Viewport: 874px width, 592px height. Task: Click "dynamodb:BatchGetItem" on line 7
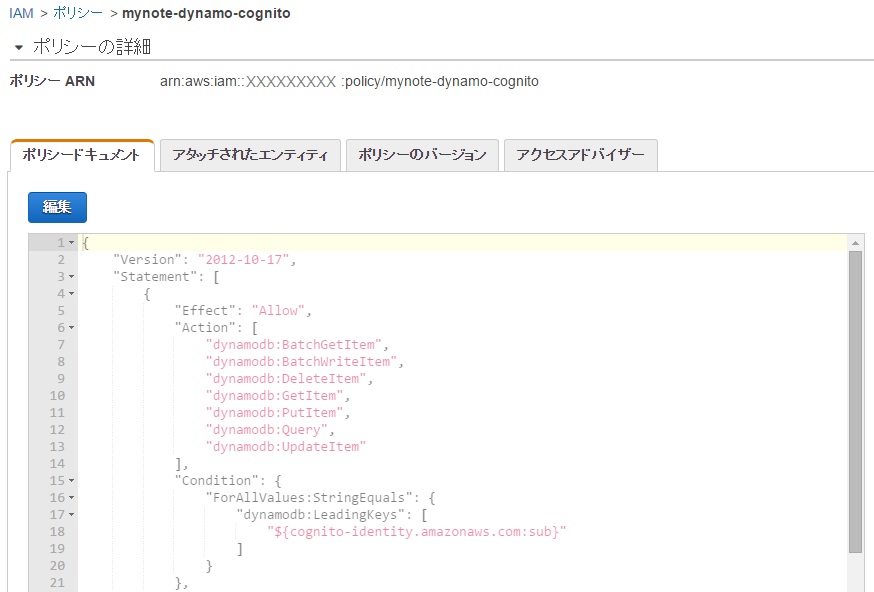point(293,344)
